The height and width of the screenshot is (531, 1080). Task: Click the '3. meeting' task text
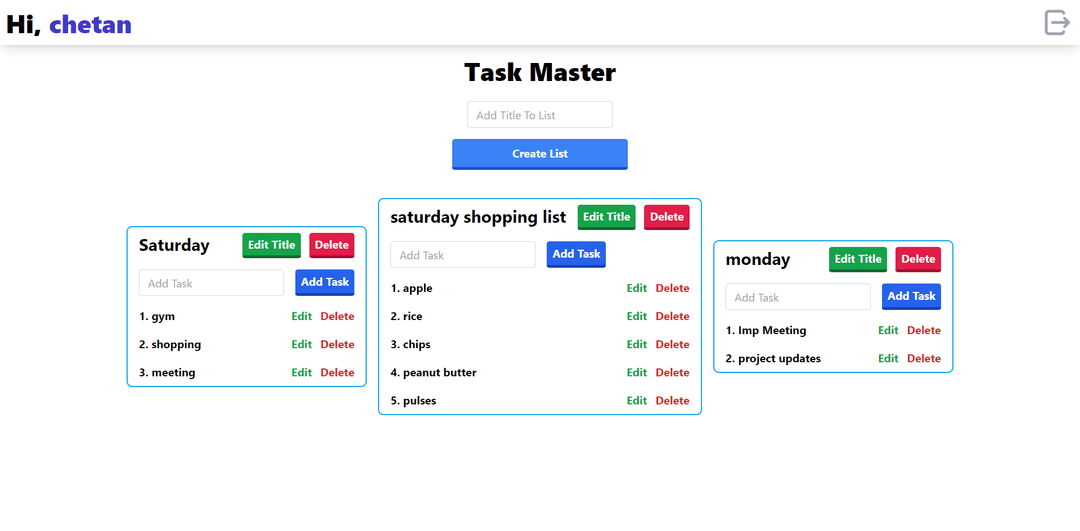(167, 373)
